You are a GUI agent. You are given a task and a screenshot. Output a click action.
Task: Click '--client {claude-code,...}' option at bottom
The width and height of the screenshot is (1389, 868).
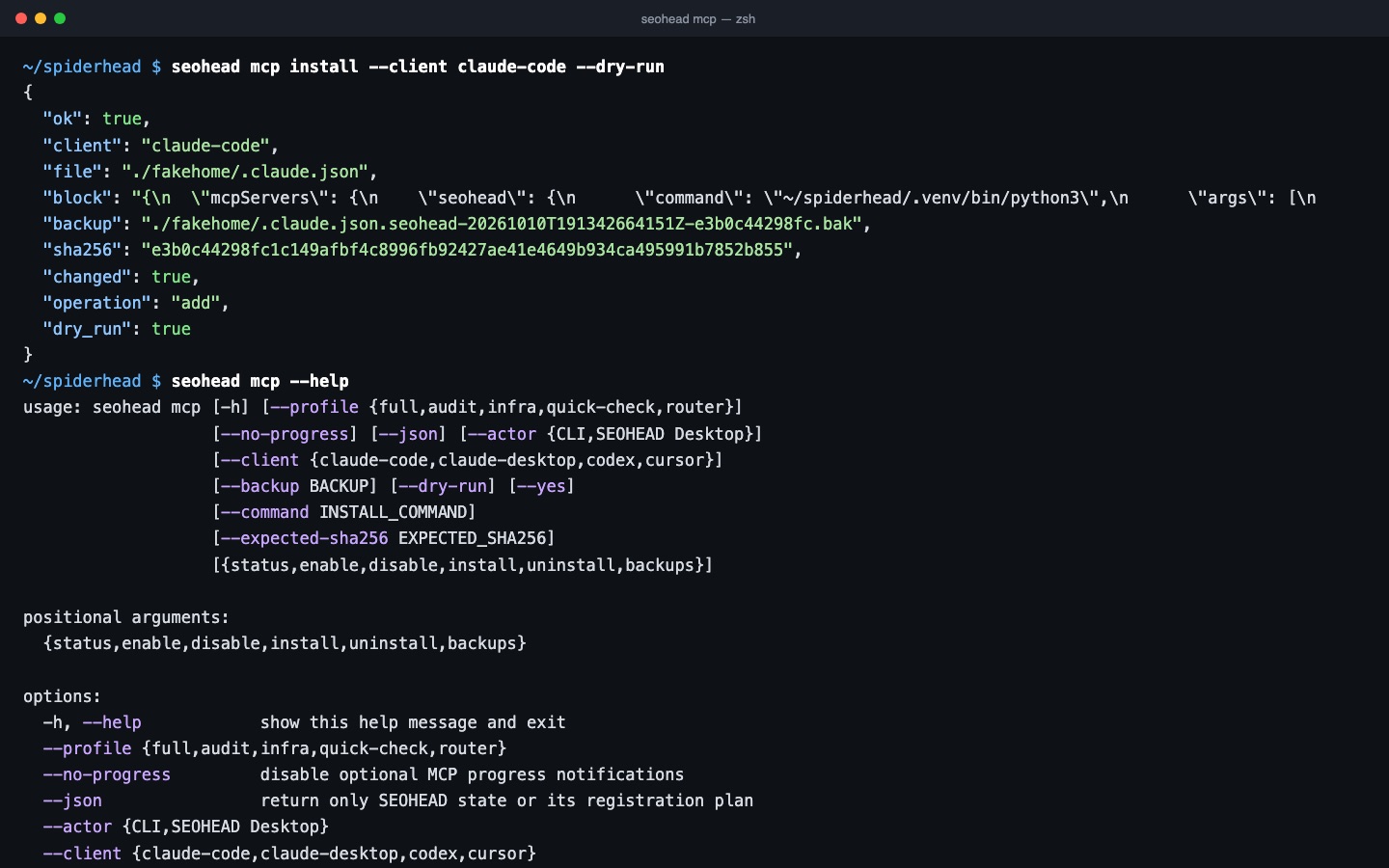tap(289, 854)
